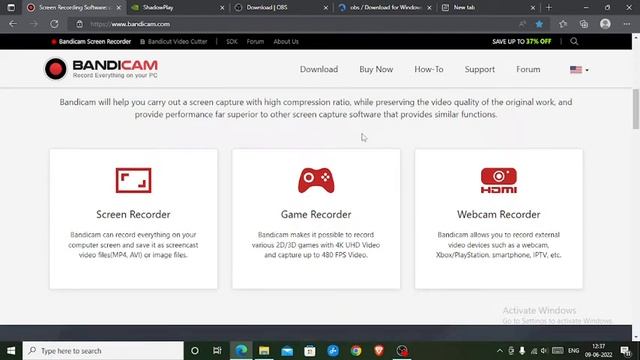The image size is (640, 360).
Task: Select the Screen Recording Software tab
Action: 74,7
